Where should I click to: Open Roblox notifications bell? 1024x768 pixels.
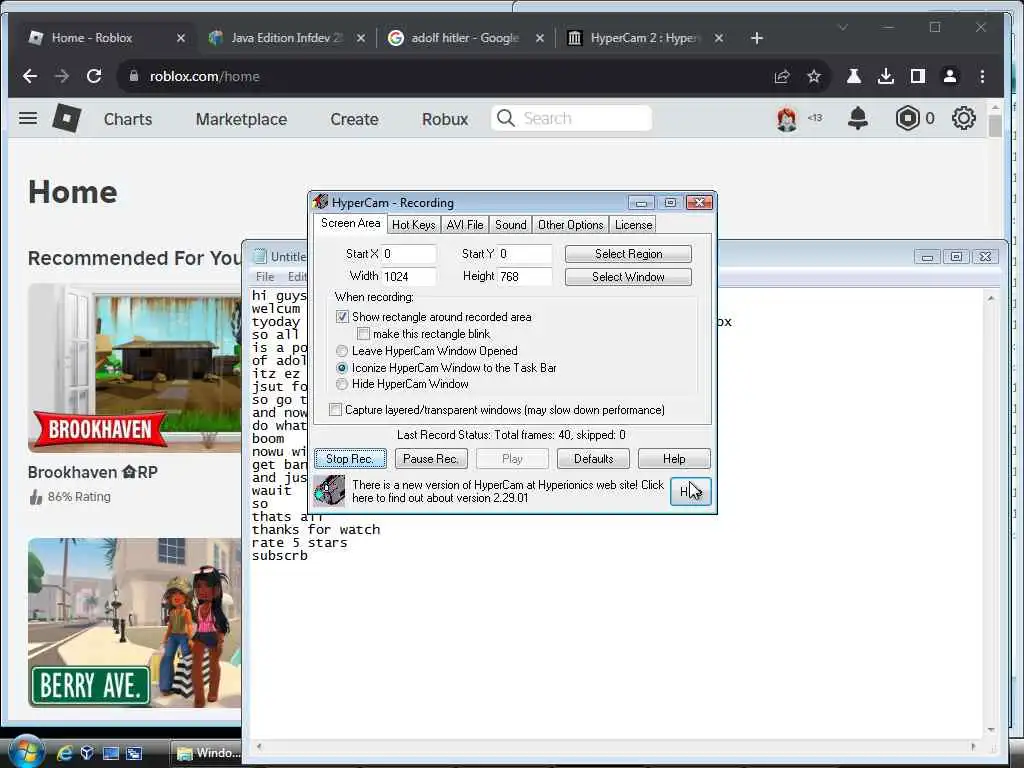[x=857, y=118]
